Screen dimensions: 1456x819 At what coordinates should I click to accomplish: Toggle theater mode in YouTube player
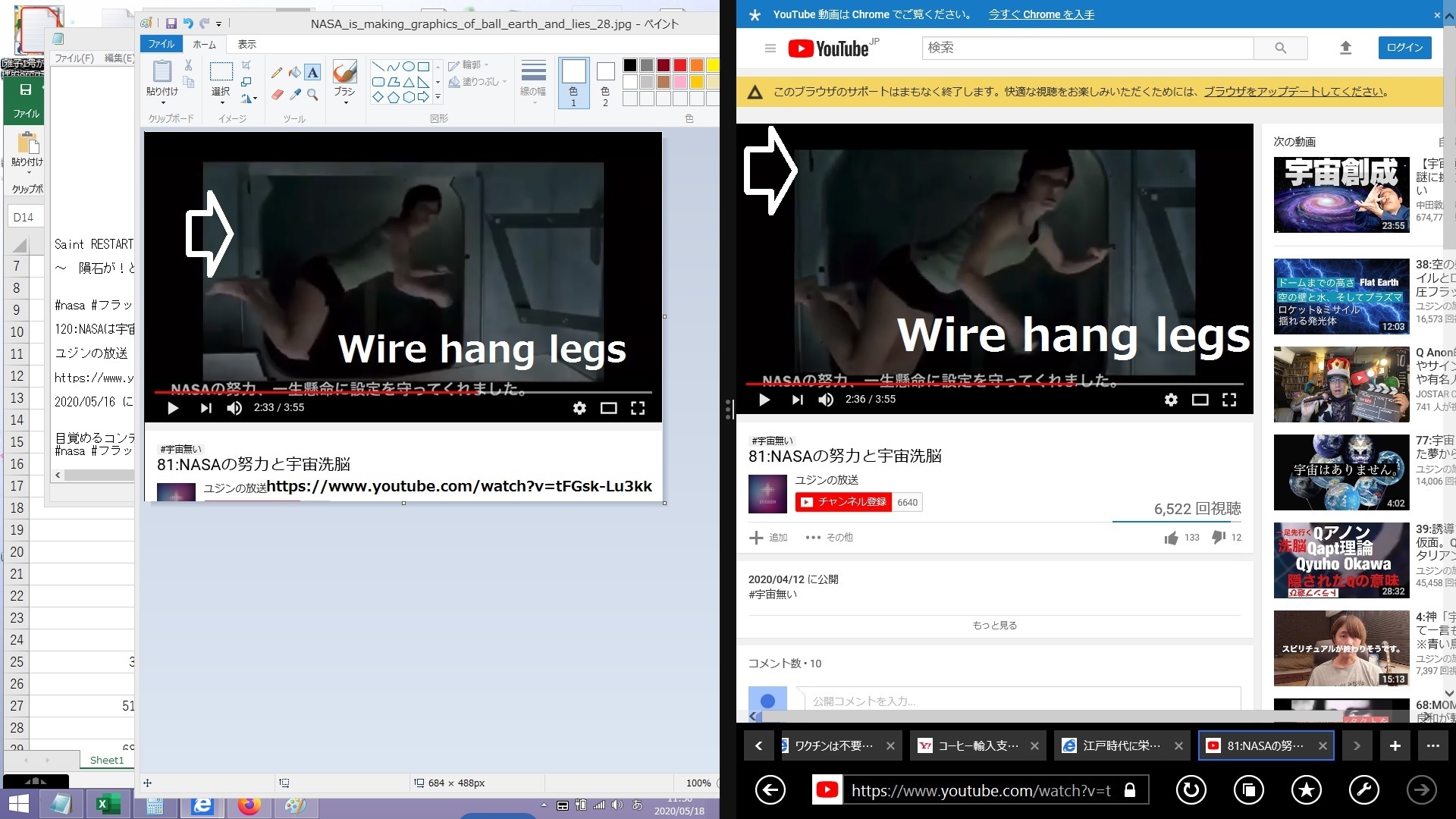point(1200,400)
